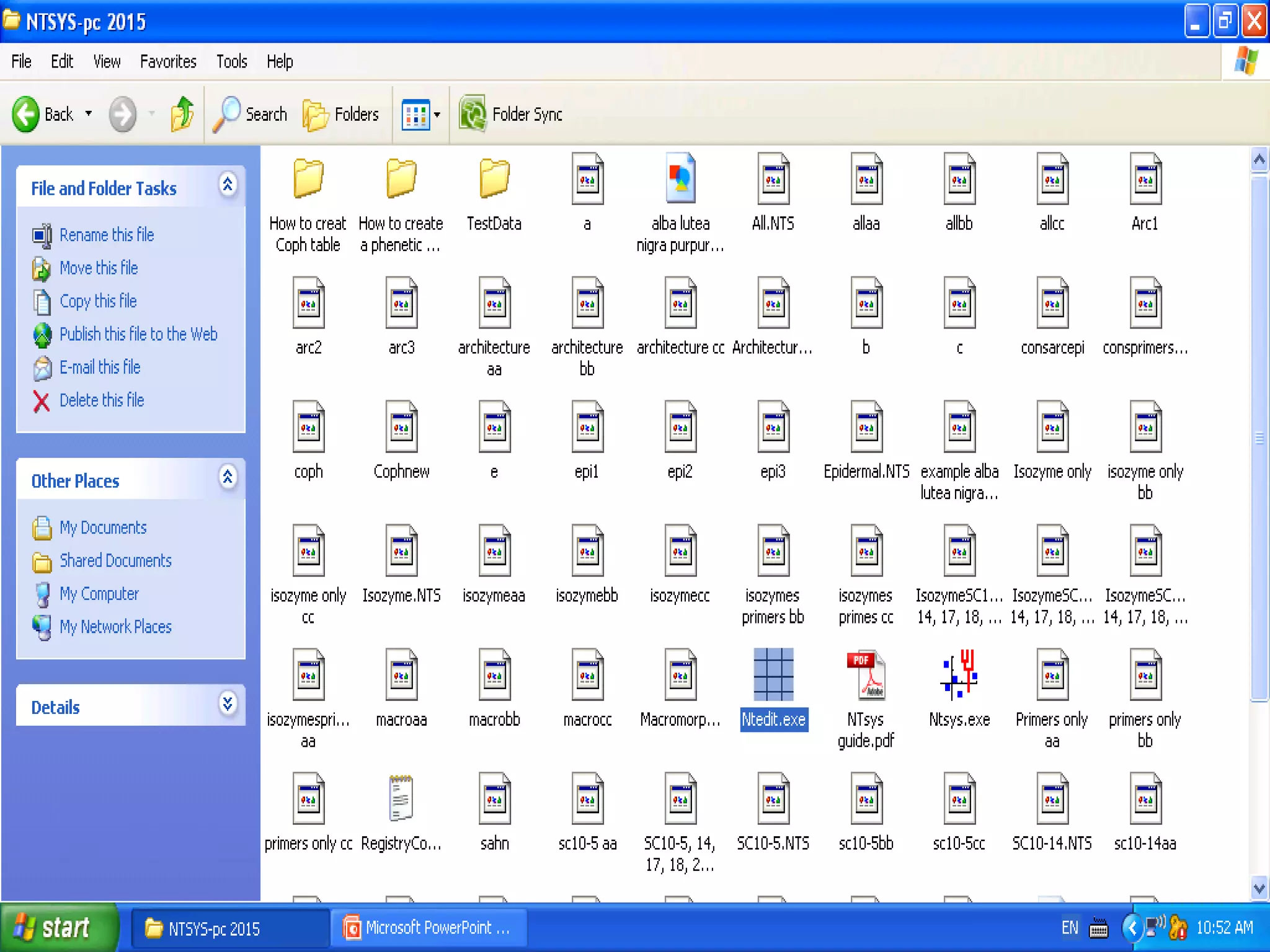Select the alba lutea nigra purpur file
The height and width of the screenshot is (952, 1270).
click(680, 180)
